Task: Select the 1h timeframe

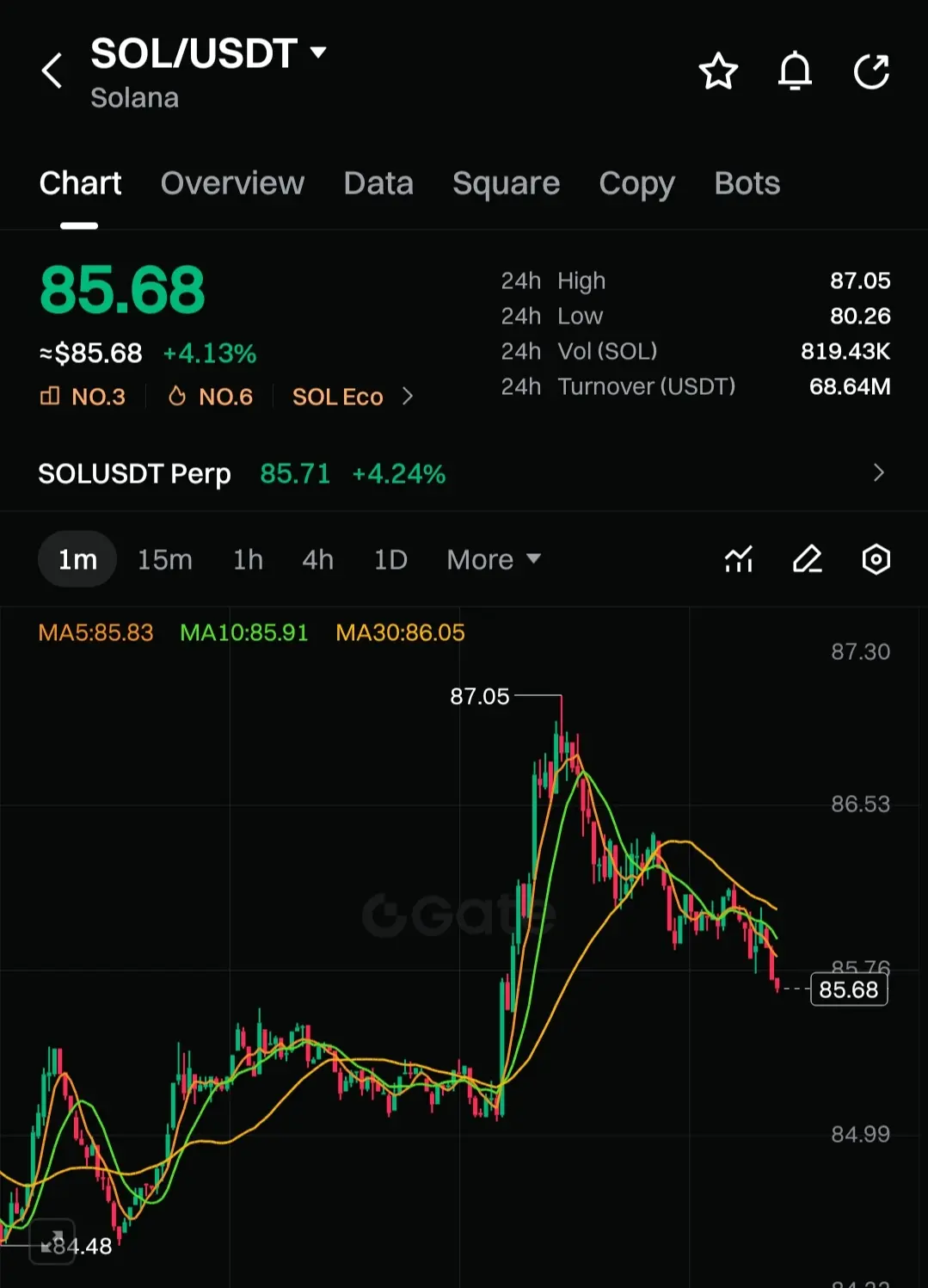Action: click(x=248, y=560)
